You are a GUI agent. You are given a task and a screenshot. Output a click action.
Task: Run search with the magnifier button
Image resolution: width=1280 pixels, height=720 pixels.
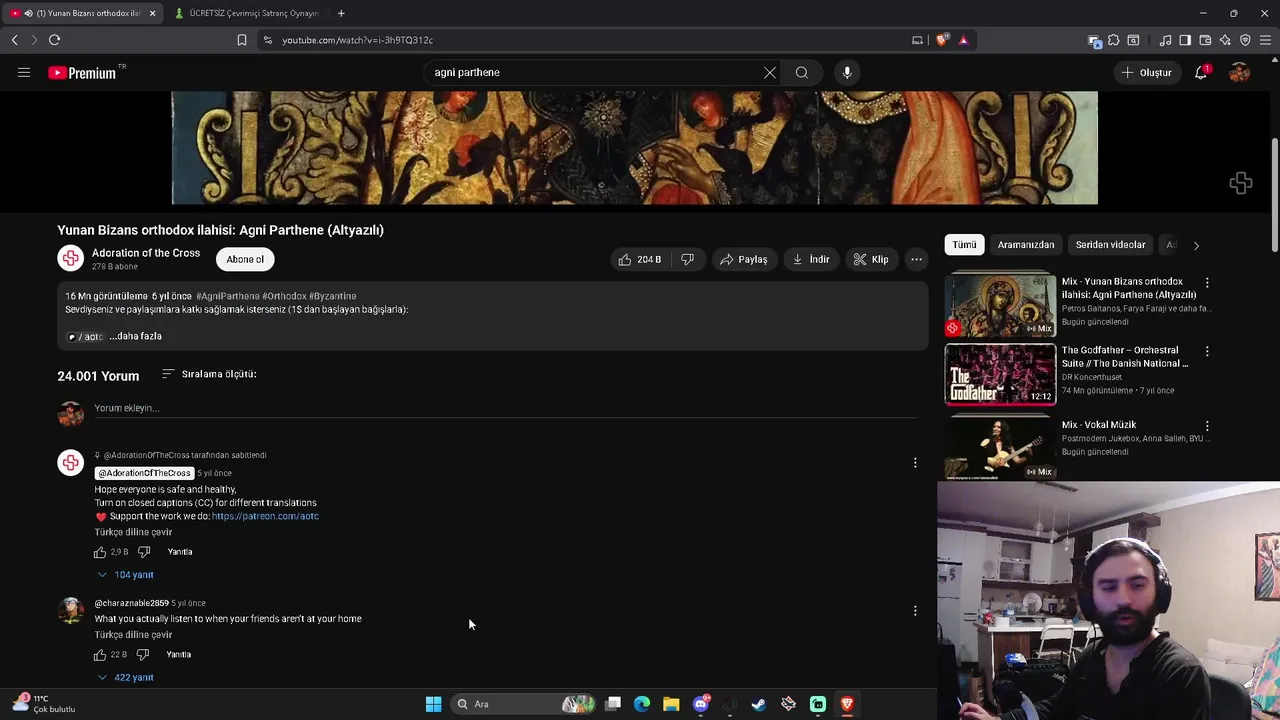click(x=802, y=72)
